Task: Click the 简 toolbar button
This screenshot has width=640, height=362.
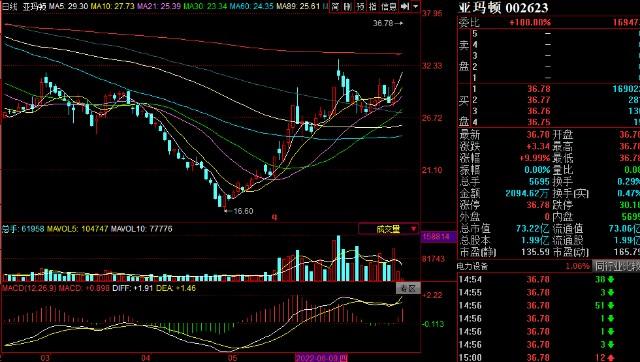Action: (x=335, y=6)
